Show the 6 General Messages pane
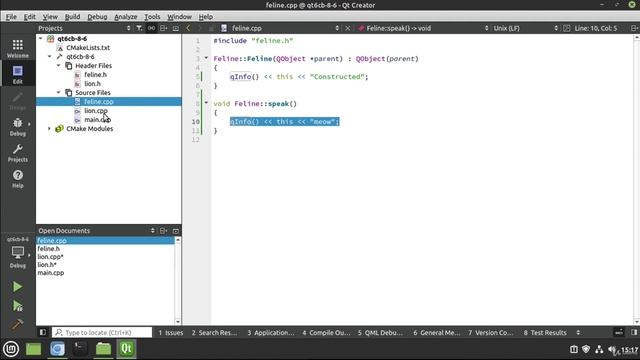Screen dimensions: 640x360 point(436,333)
